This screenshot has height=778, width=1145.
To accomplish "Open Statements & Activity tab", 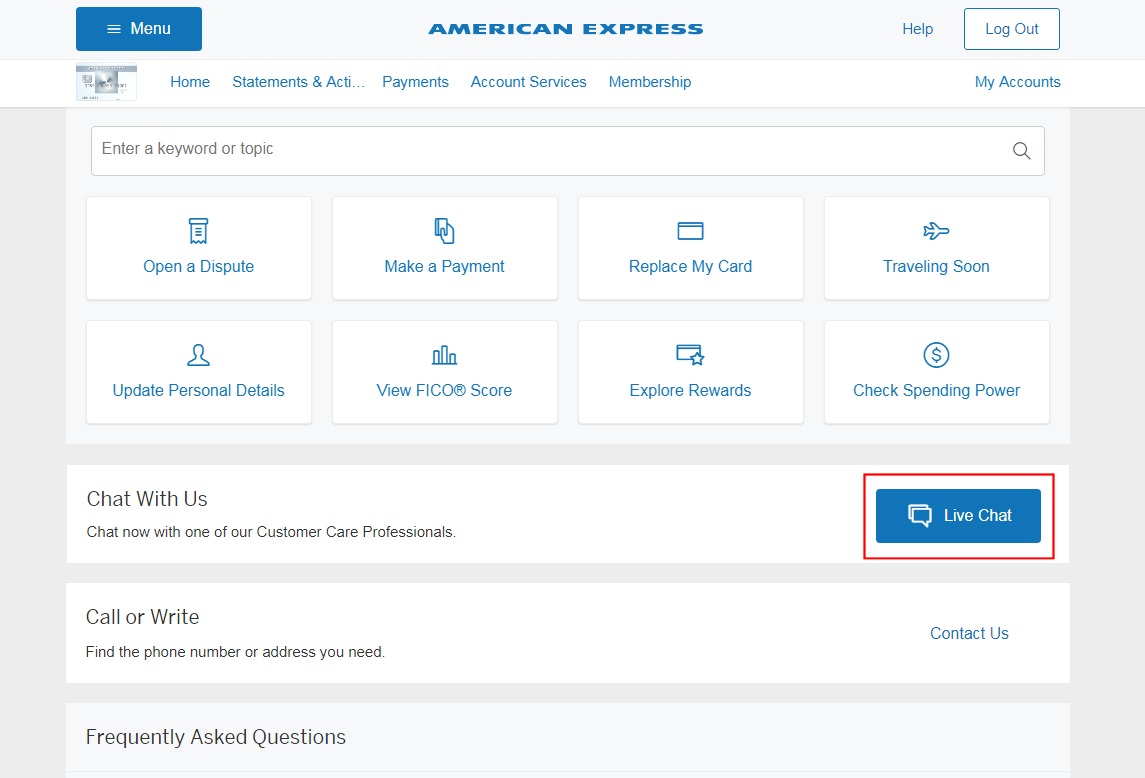I will 298,82.
